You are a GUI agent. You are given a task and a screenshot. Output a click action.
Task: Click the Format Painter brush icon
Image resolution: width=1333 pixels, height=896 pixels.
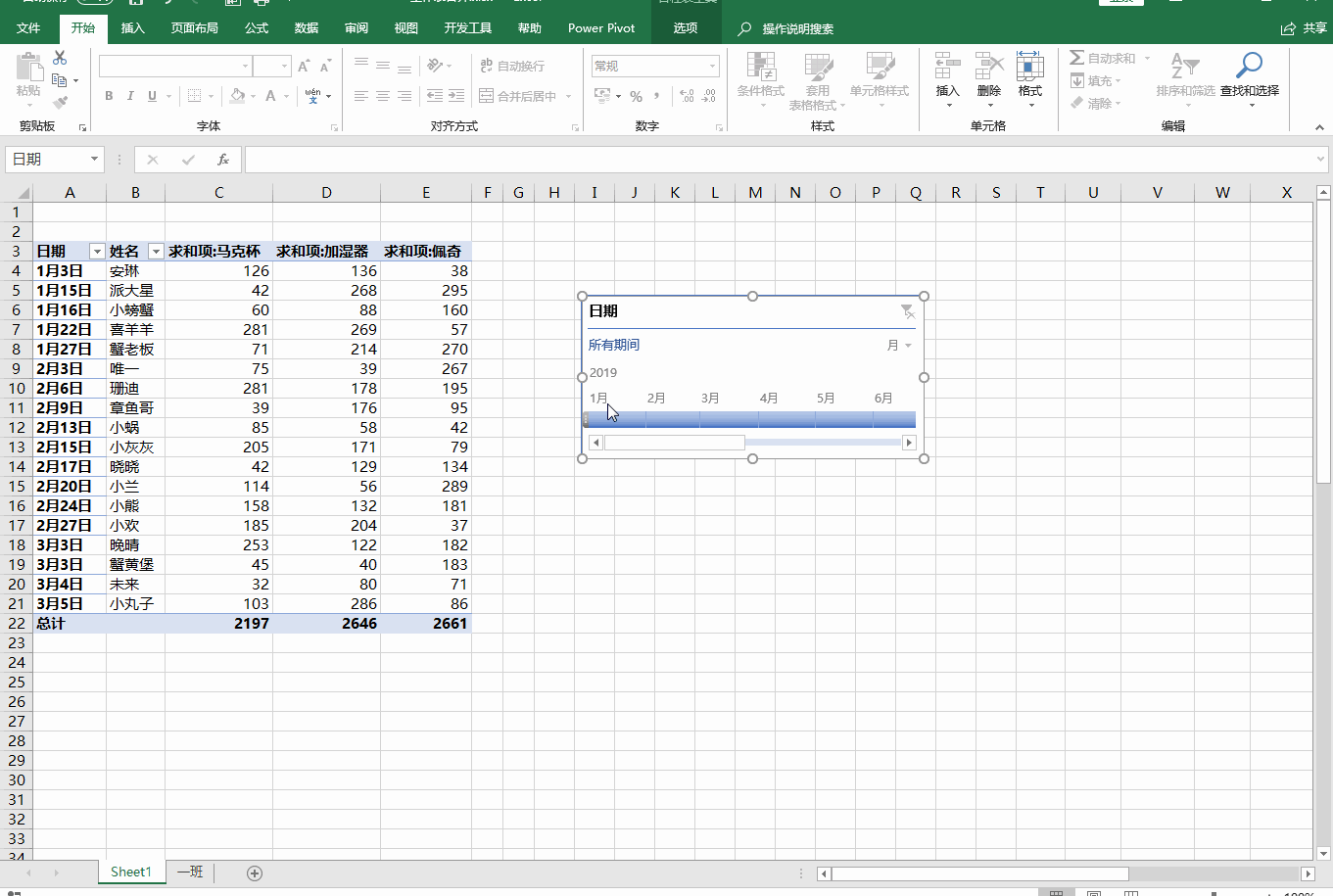(61, 102)
